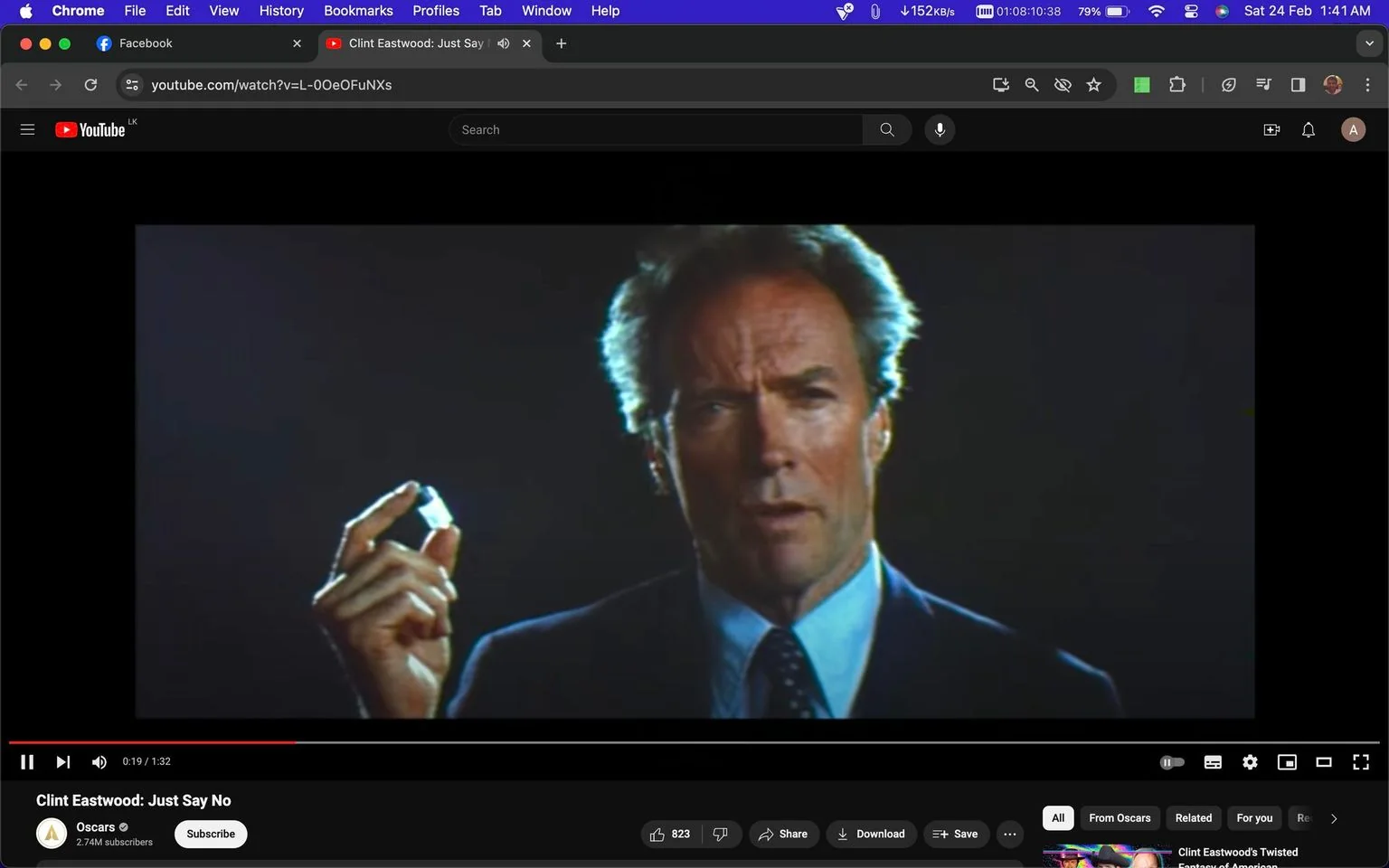Install app / cast screen icon in address bar
The height and width of the screenshot is (868, 1389).
click(x=1000, y=85)
